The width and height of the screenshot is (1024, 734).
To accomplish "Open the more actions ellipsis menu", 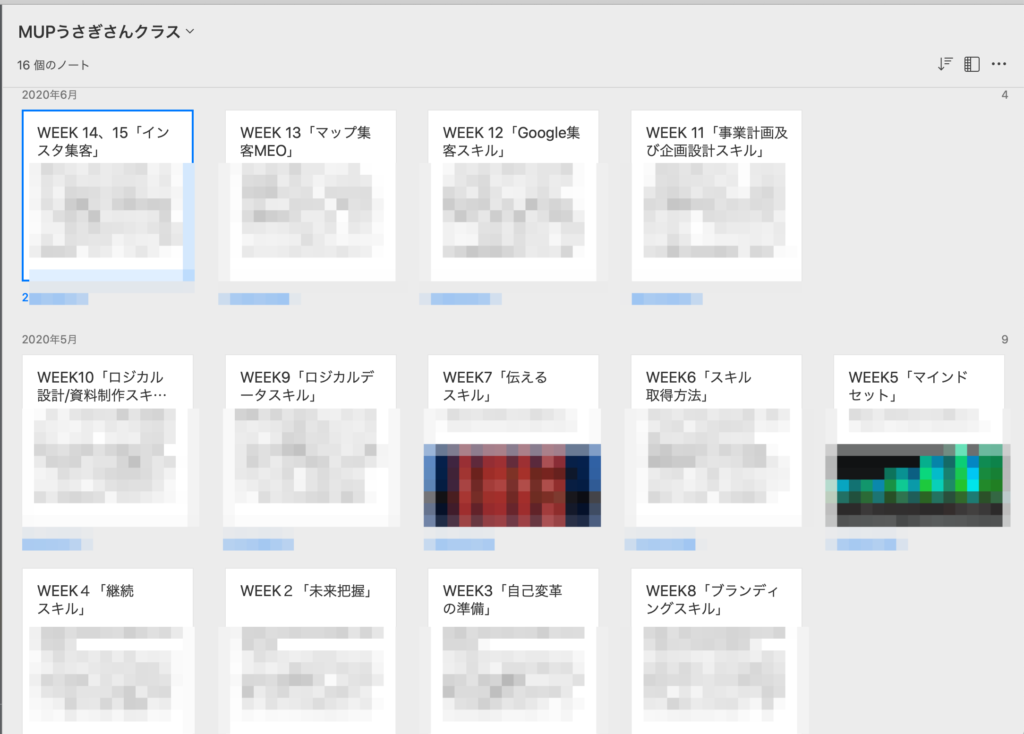I will pyautogui.click(x=999, y=64).
